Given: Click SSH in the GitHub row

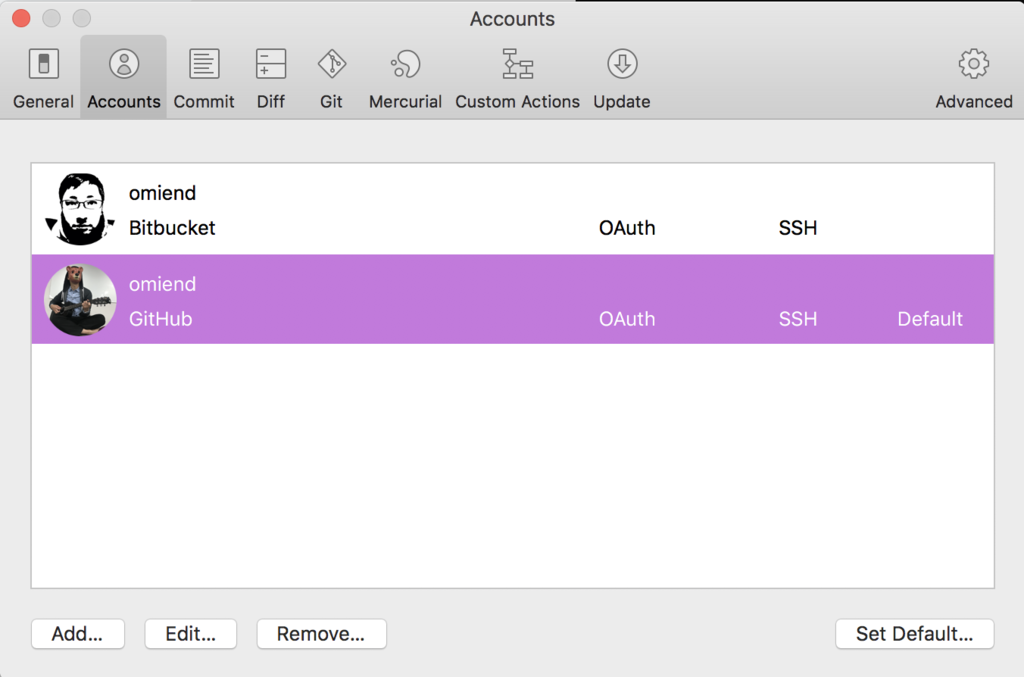Looking at the screenshot, I should click(x=797, y=319).
